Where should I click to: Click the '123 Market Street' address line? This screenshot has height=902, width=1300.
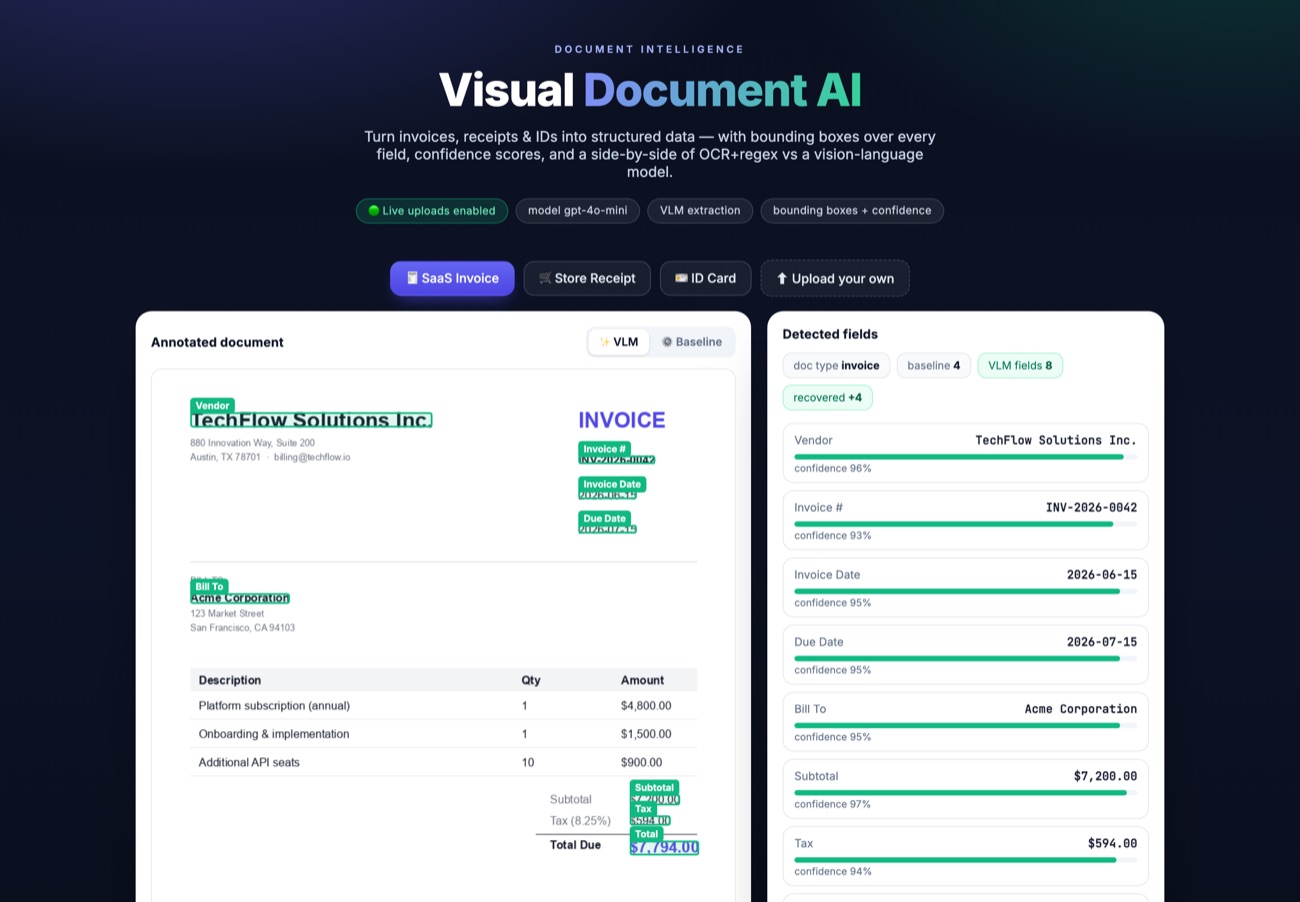(x=227, y=613)
